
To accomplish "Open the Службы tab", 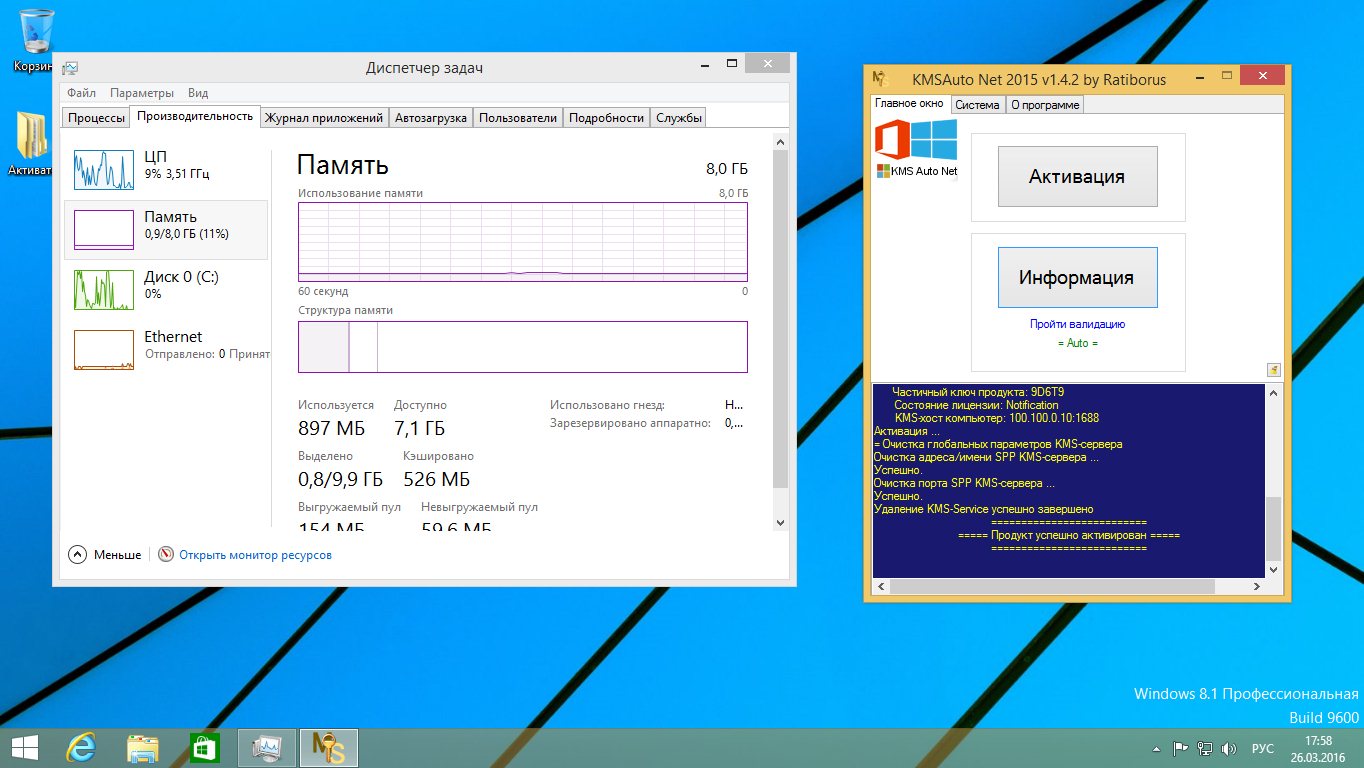I will pyautogui.click(x=678, y=118).
